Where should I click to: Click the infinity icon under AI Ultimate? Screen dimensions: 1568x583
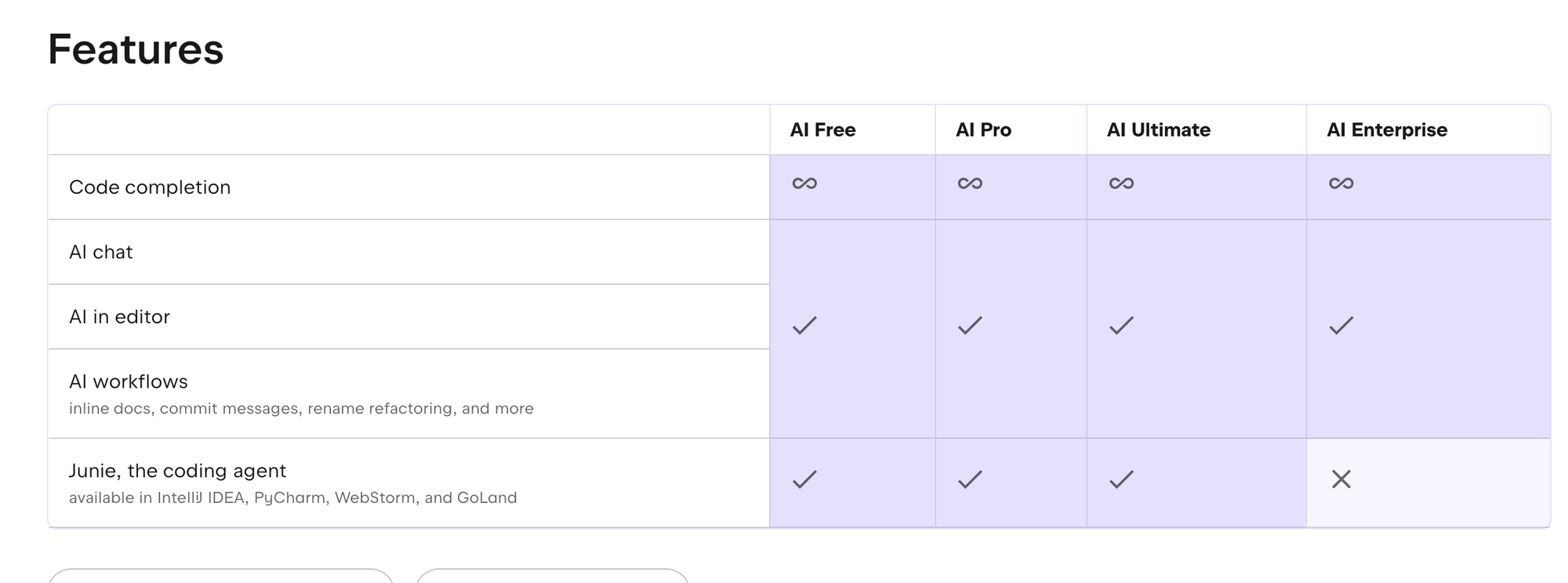(1121, 184)
